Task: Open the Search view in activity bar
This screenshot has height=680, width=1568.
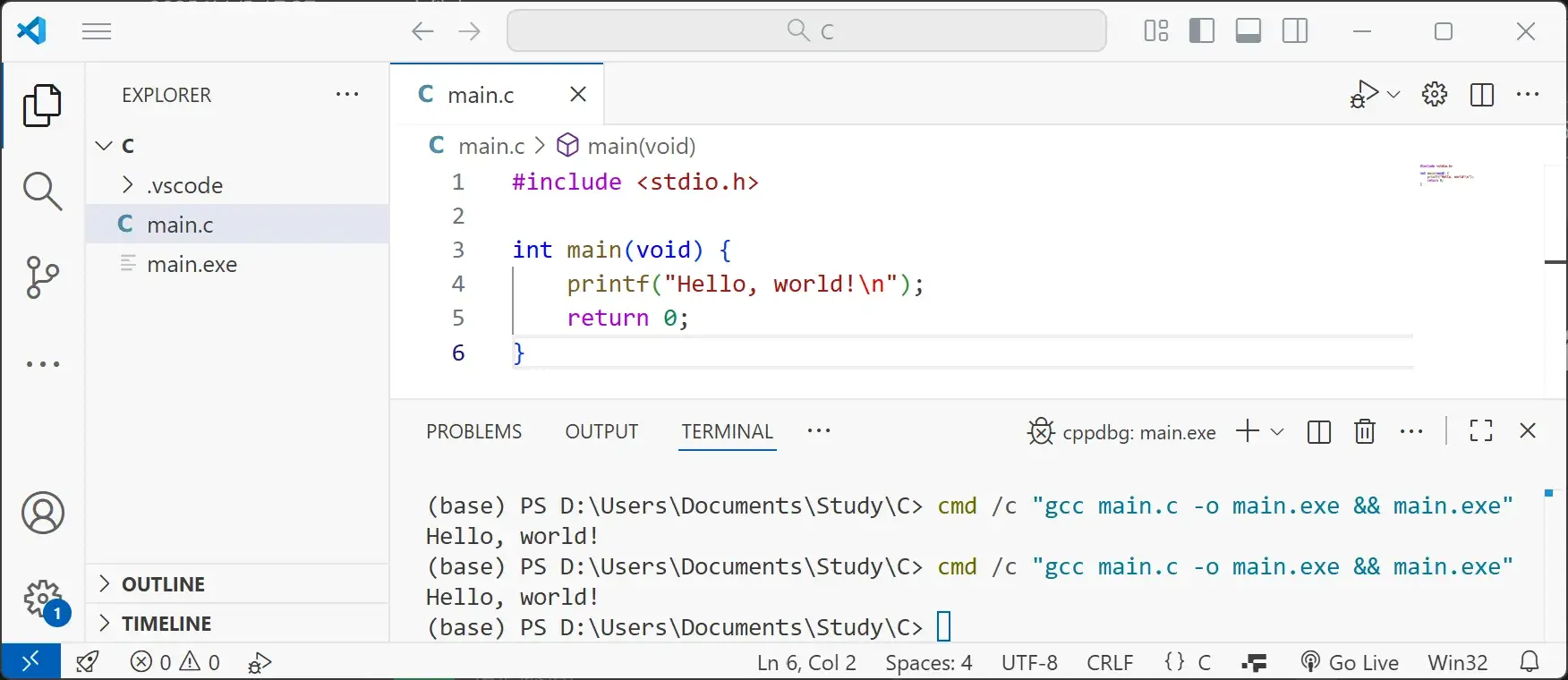Action: click(42, 191)
